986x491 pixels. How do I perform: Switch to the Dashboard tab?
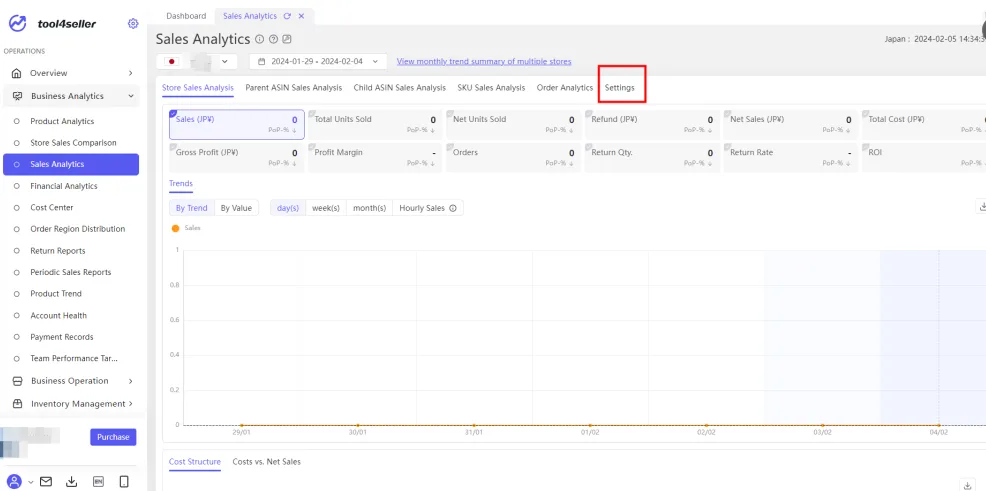[x=186, y=16]
